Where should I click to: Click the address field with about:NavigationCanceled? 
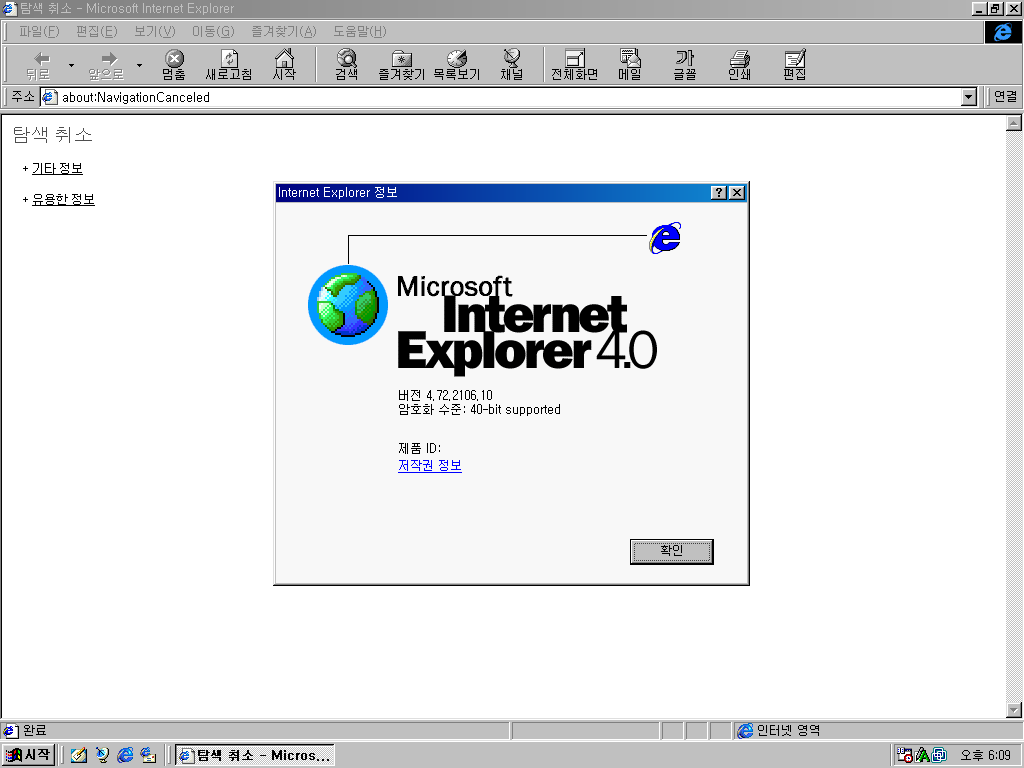point(509,97)
